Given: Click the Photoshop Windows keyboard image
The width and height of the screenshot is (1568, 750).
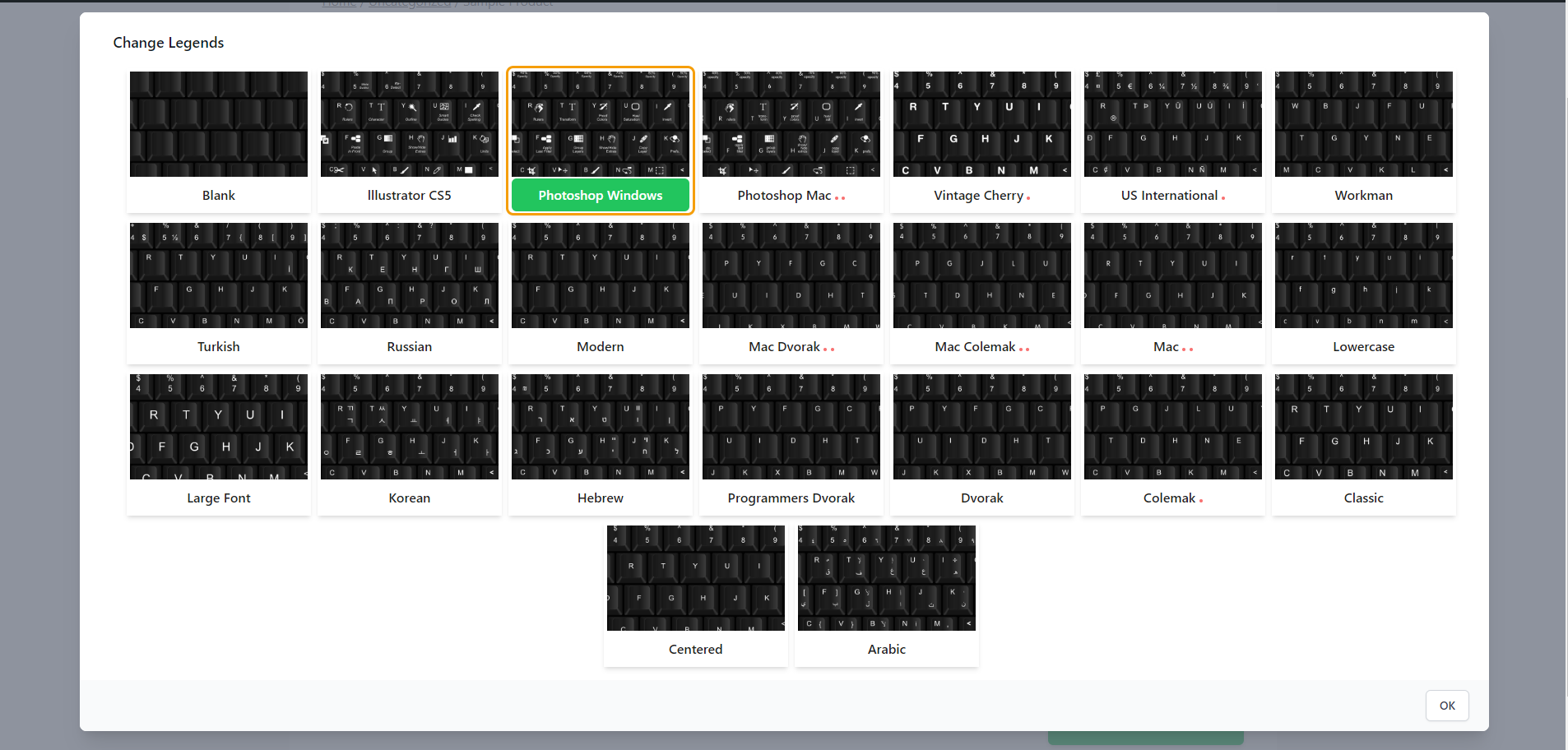Looking at the screenshot, I should click(x=601, y=124).
